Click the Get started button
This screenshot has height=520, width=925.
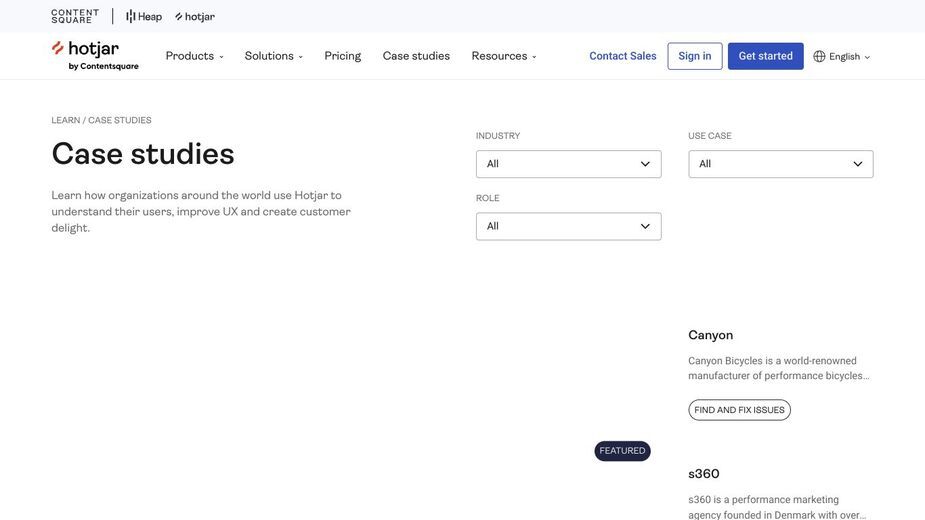click(x=765, y=56)
